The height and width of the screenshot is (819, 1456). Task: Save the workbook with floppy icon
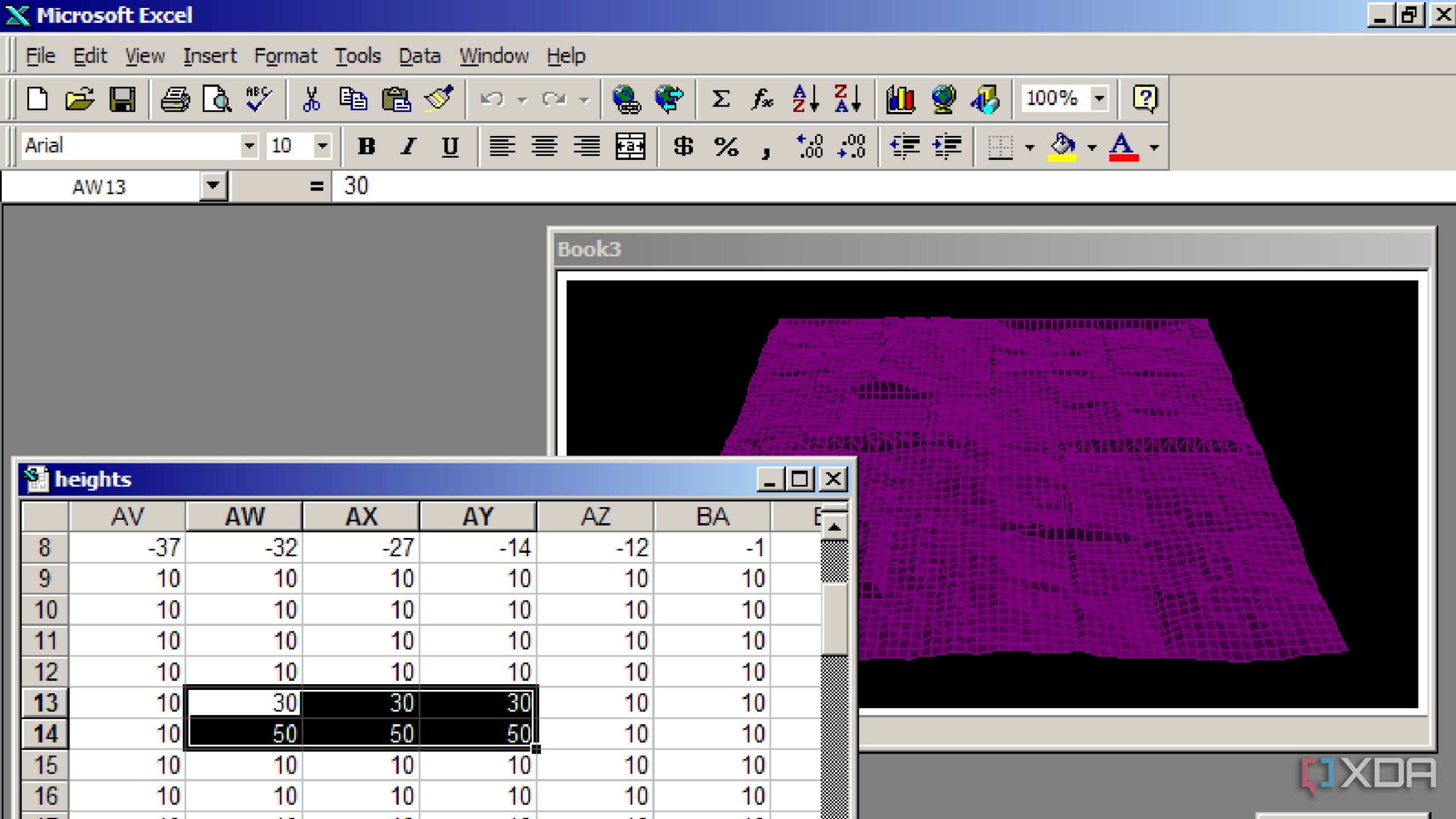pyautogui.click(x=122, y=100)
